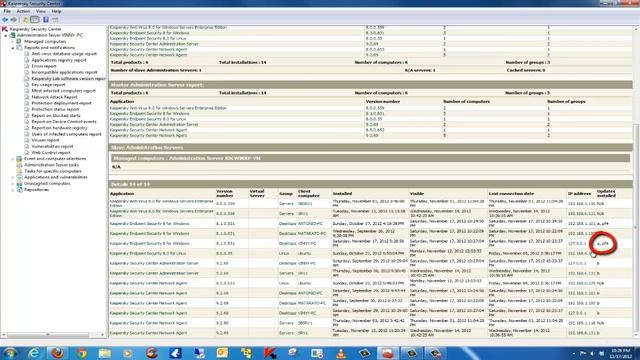Click the Help icon in the toolbar
The width and height of the screenshot is (640, 360).
point(46,20)
